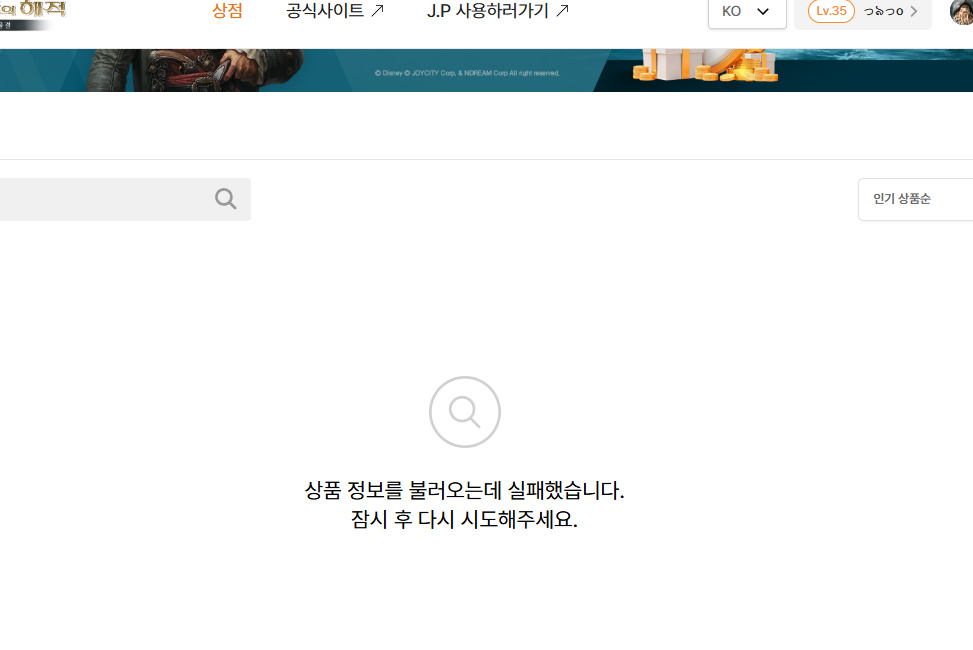Viewport: 973px width, 650px height.
Task: Click the 상품 정보를 불러오는데 실패했습니다 message
Action: click(464, 491)
